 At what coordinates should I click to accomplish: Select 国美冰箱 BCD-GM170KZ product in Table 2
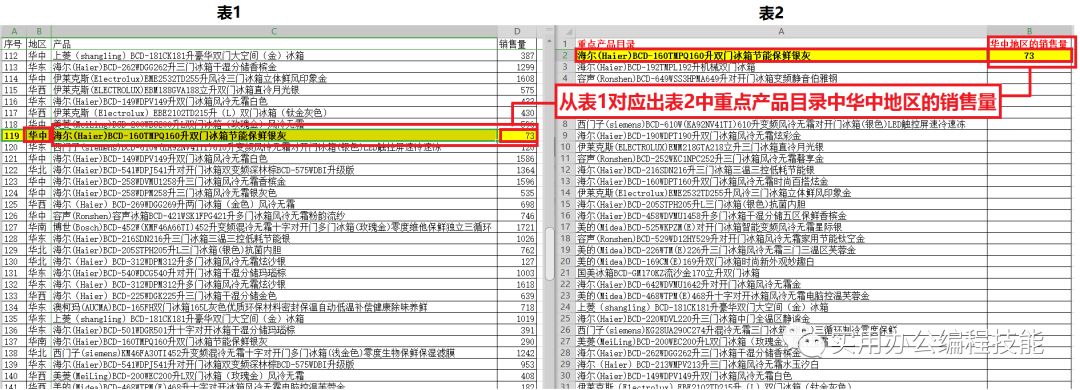(x=780, y=273)
